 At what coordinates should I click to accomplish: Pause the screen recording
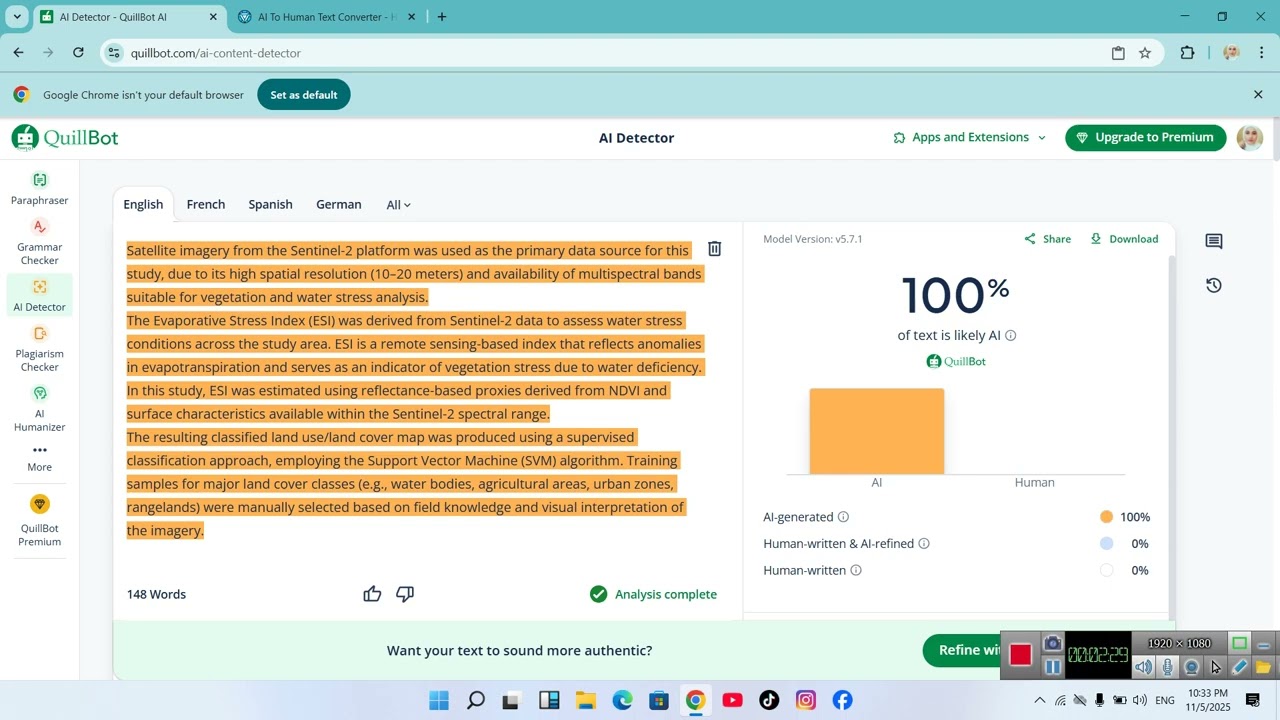pos(1052,667)
